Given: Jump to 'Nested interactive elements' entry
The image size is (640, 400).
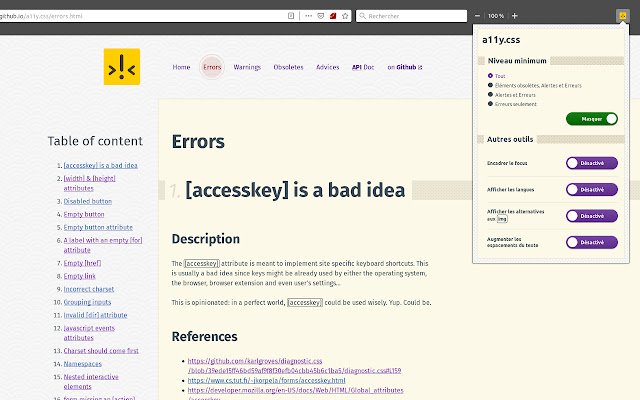Looking at the screenshot, I should (x=91, y=381).
